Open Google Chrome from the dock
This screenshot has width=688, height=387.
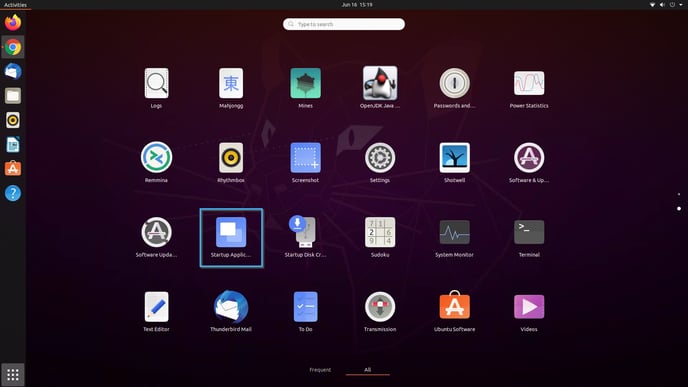(13, 47)
